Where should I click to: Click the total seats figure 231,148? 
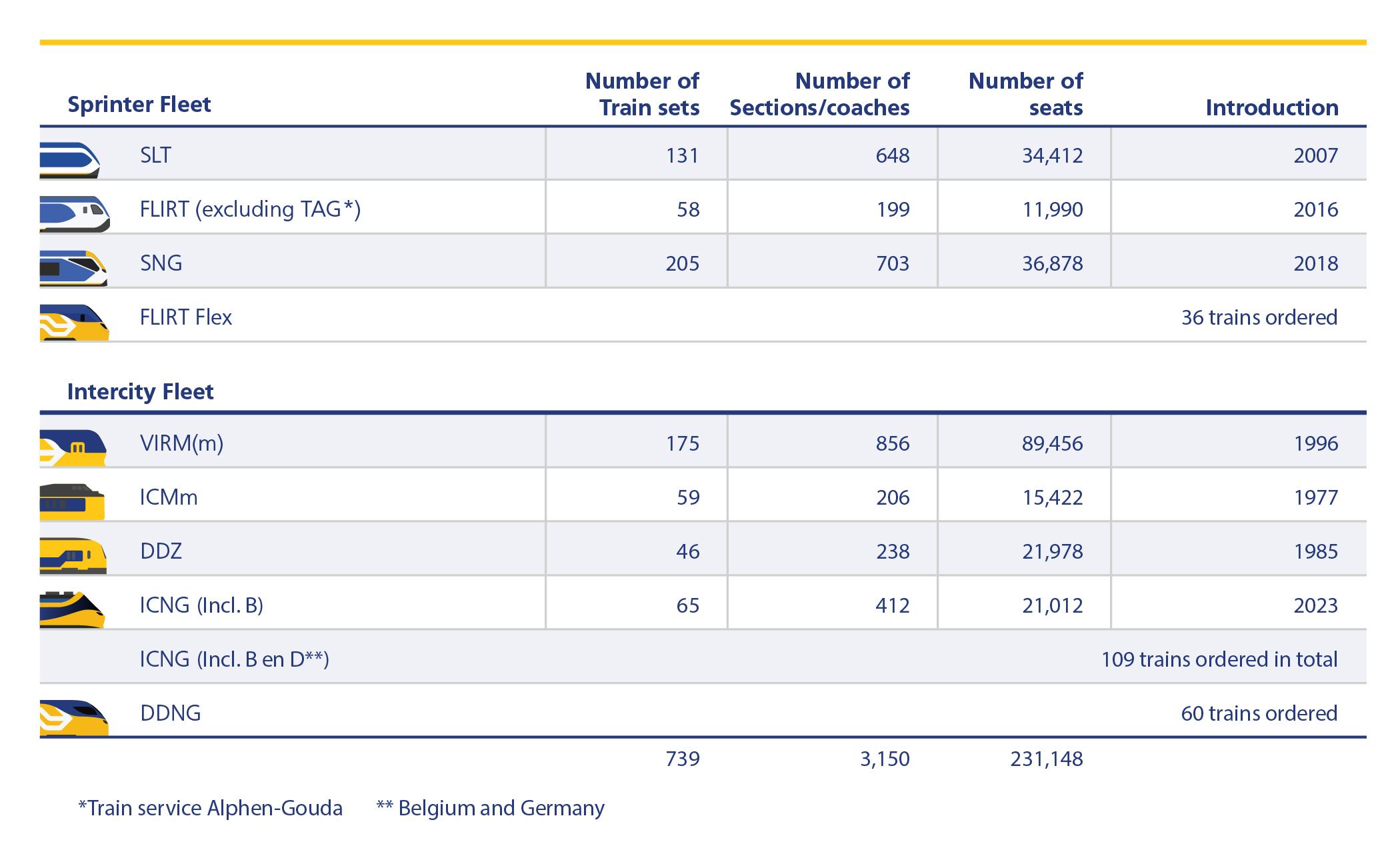[1046, 759]
